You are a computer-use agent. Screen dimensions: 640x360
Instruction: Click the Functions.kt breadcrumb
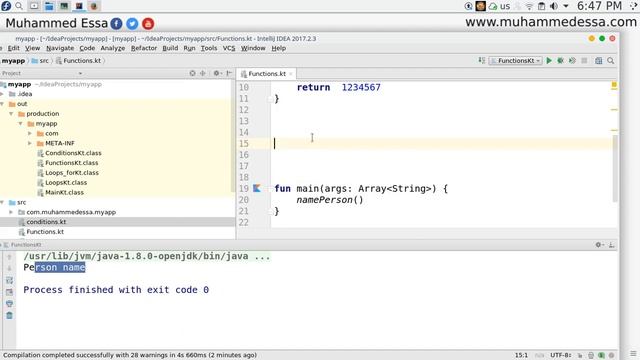78,60
